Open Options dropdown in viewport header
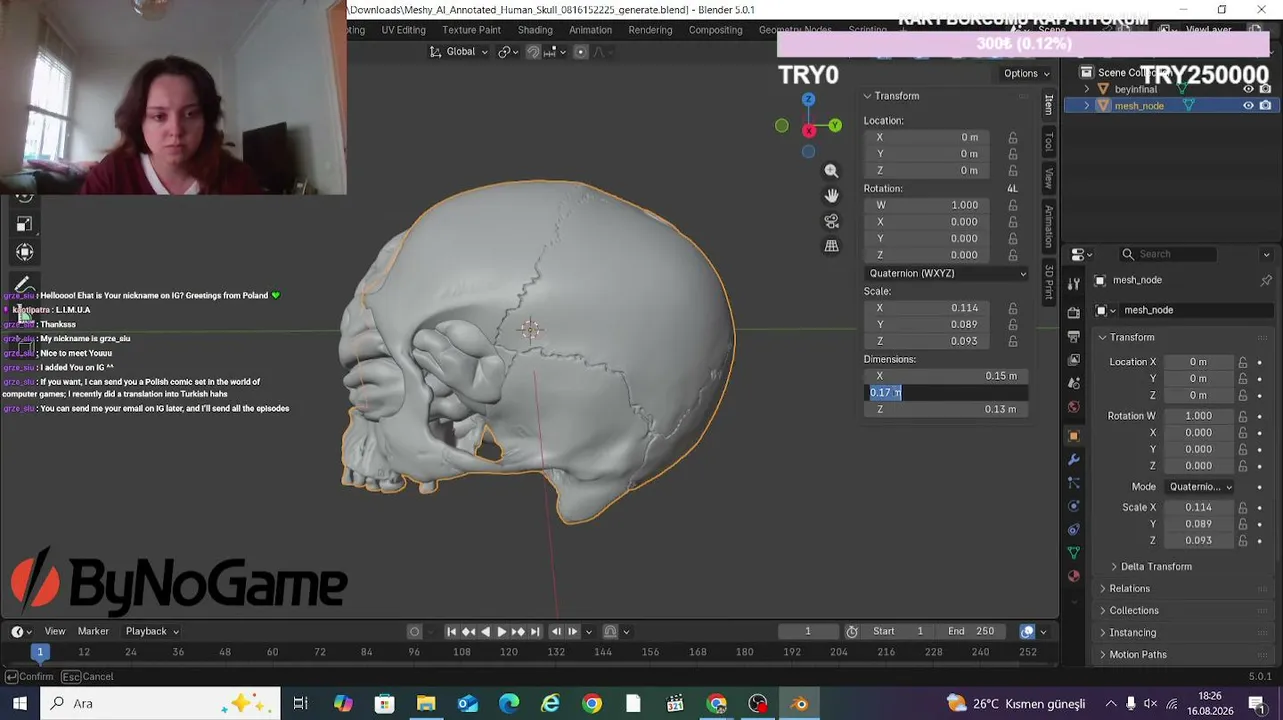 click(x=1026, y=74)
